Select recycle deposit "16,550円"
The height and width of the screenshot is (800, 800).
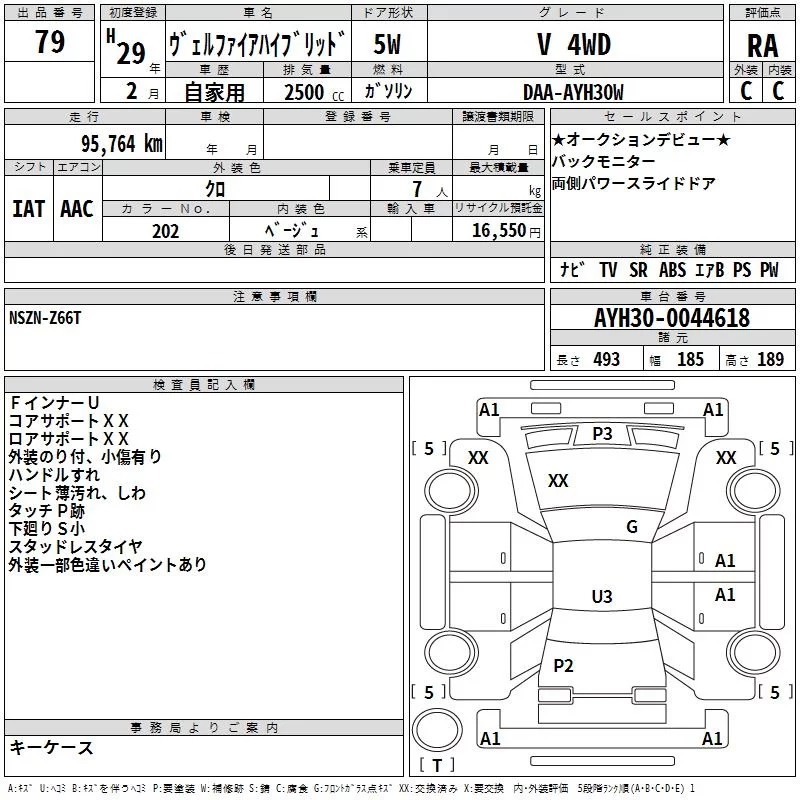(506, 231)
